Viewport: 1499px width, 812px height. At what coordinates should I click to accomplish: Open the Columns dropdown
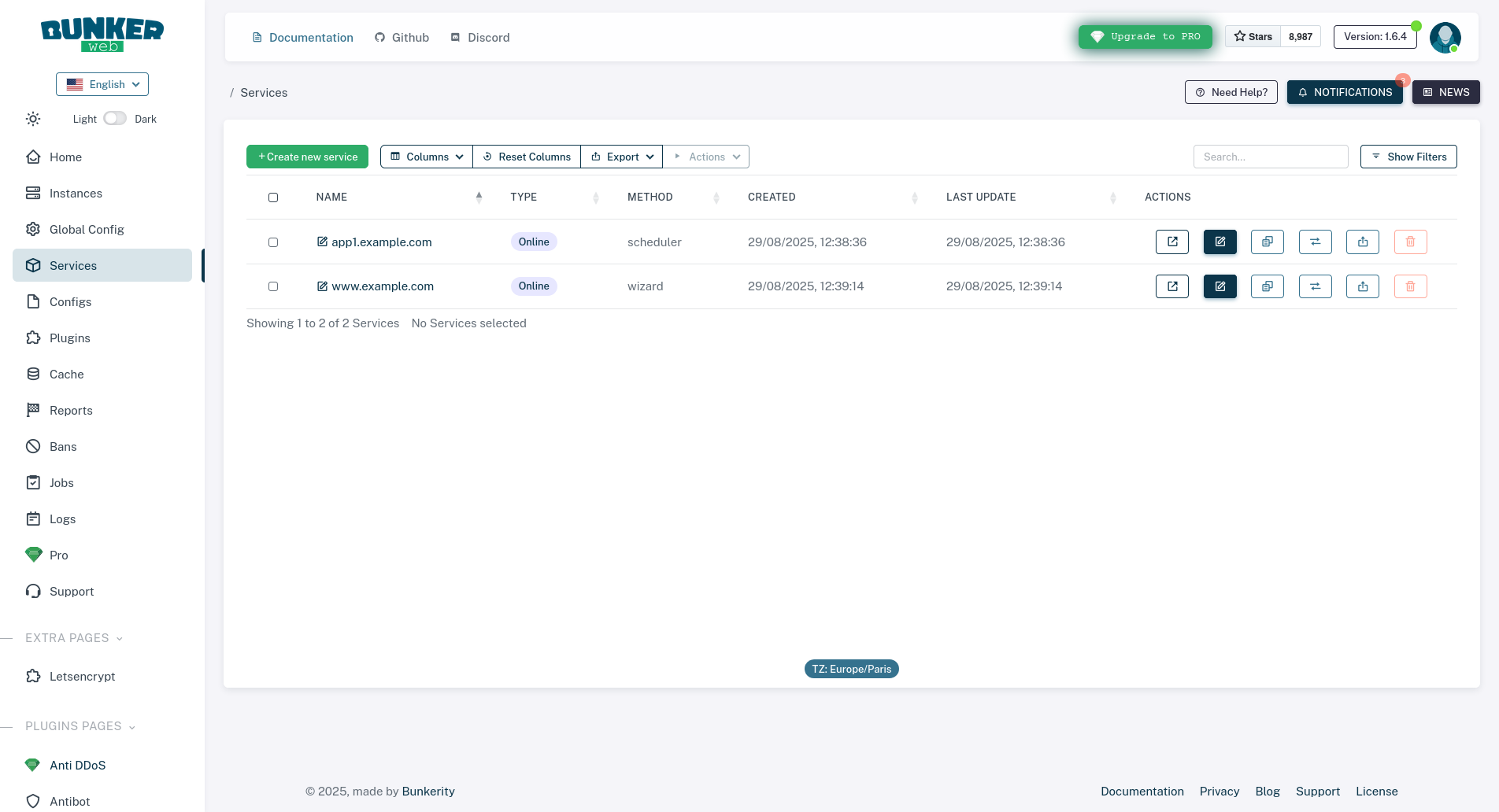(426, 157)
